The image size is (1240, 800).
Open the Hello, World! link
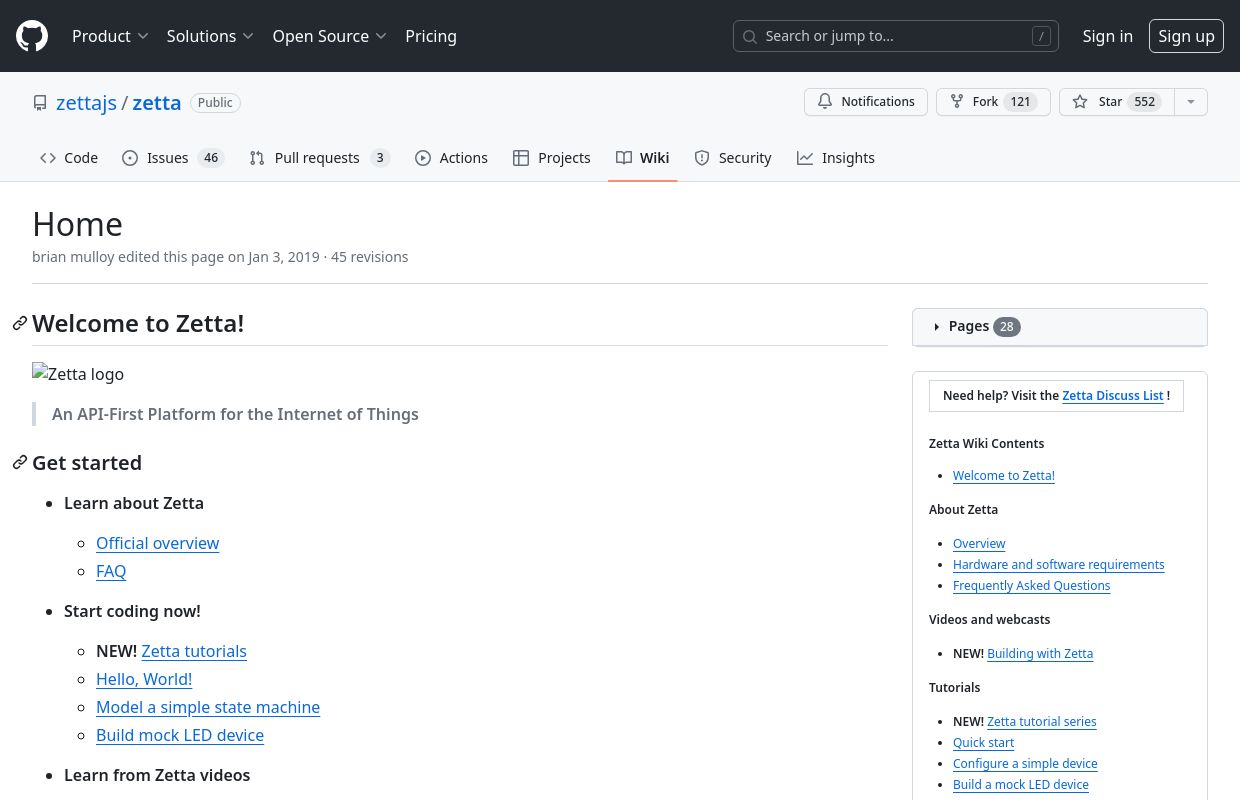click(144, 679)
